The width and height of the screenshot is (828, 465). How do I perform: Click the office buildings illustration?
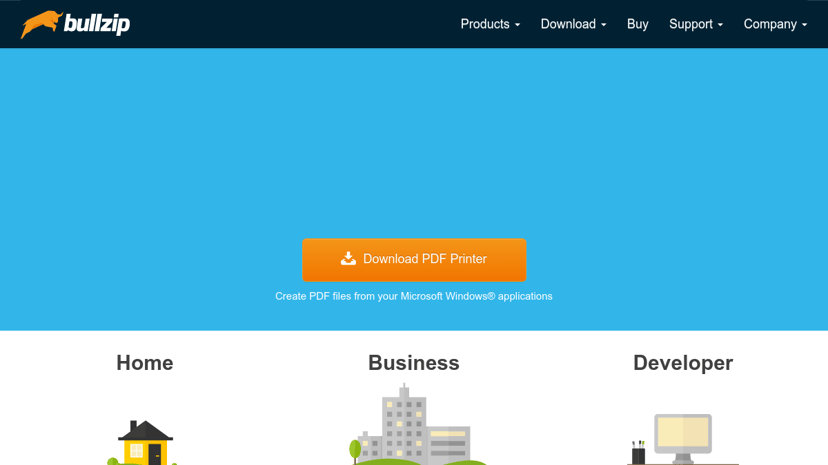pyautogui.click(x=417, y=425)
